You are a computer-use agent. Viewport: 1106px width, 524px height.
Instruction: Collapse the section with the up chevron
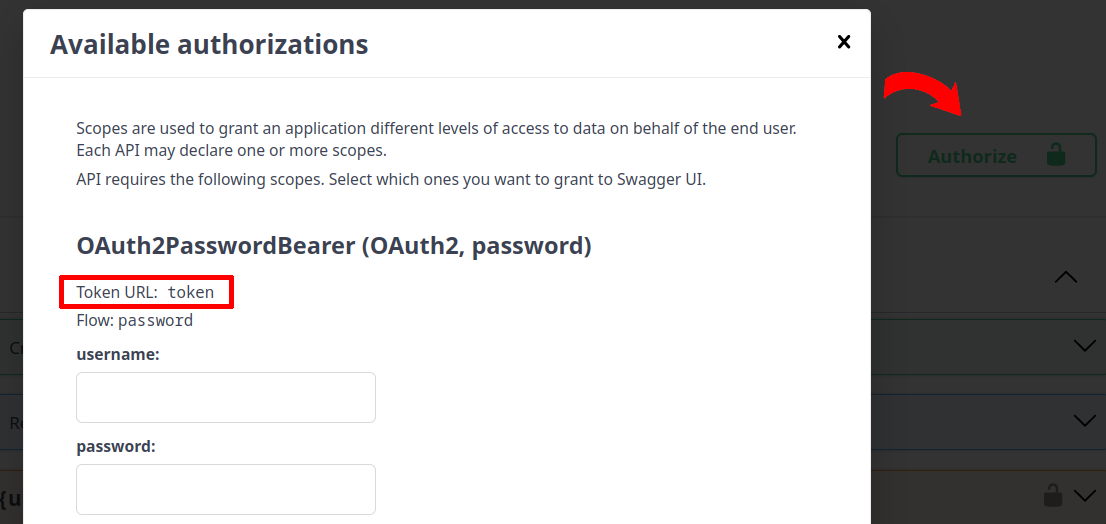(x=1066, y=277)
